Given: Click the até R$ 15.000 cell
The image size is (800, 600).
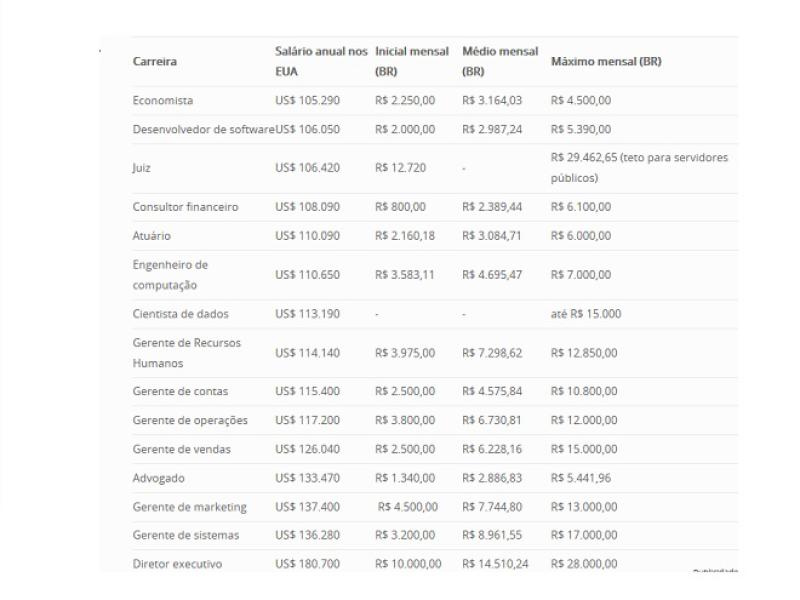Looking at the screenshot, I should tap(586, 314).
